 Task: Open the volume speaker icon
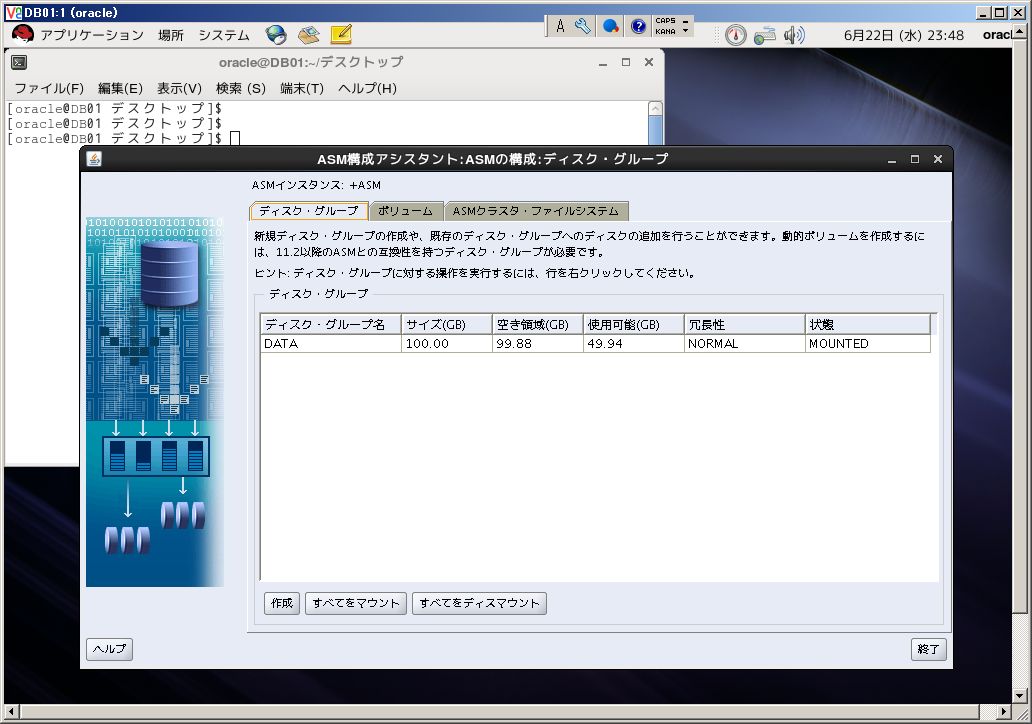(x=794, y=35)
